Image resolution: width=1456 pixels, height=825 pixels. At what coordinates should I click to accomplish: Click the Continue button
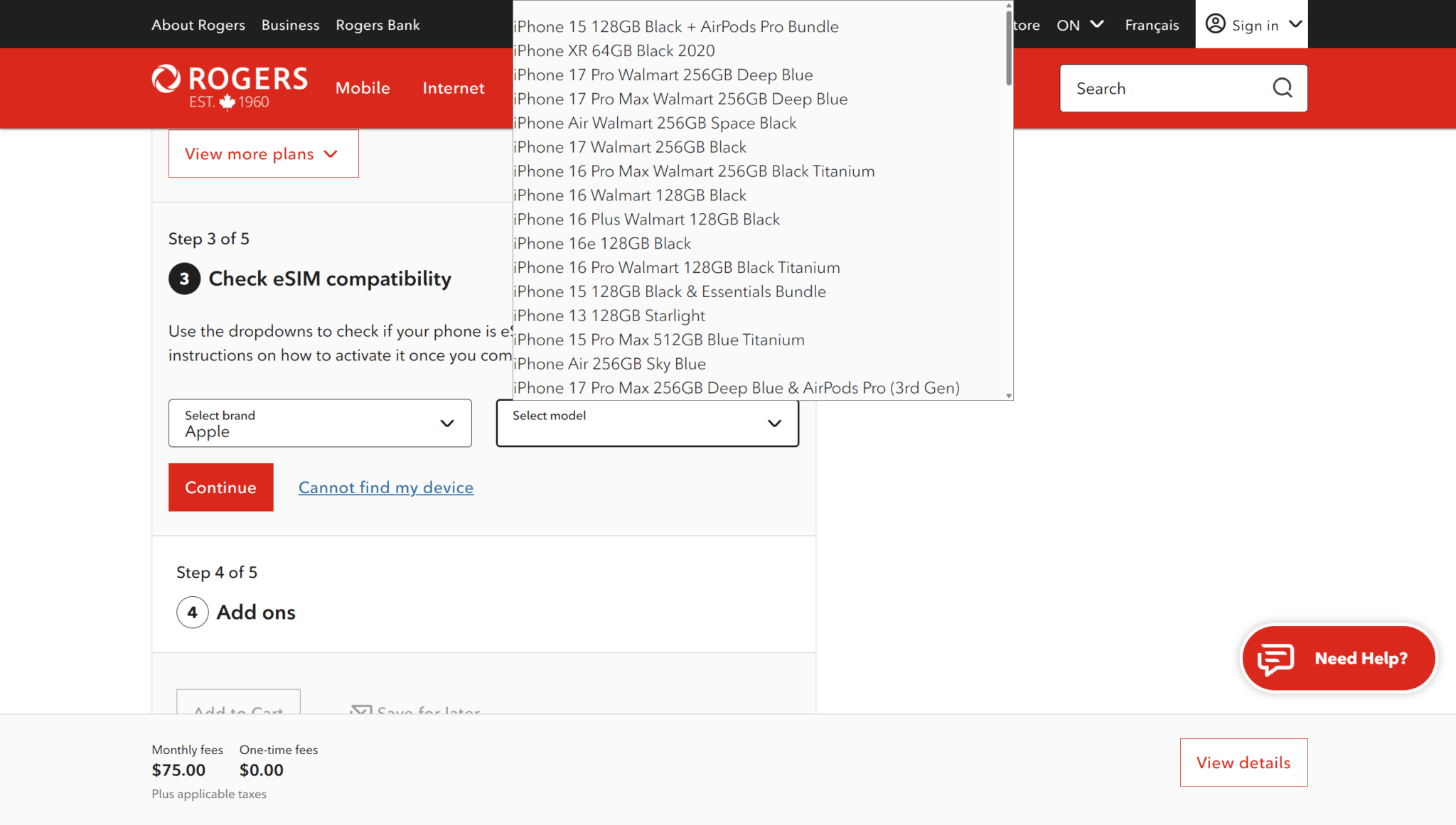point(220,487)
